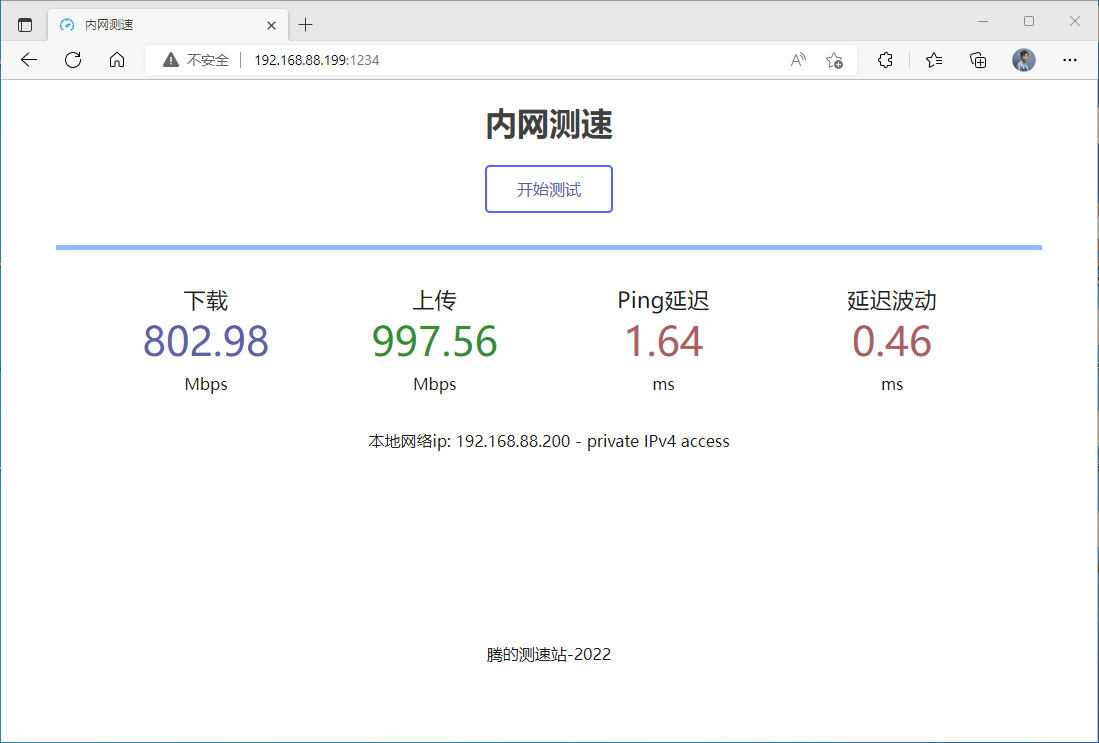
Task: Refresh the speed test page
Action: coord(73,60)
